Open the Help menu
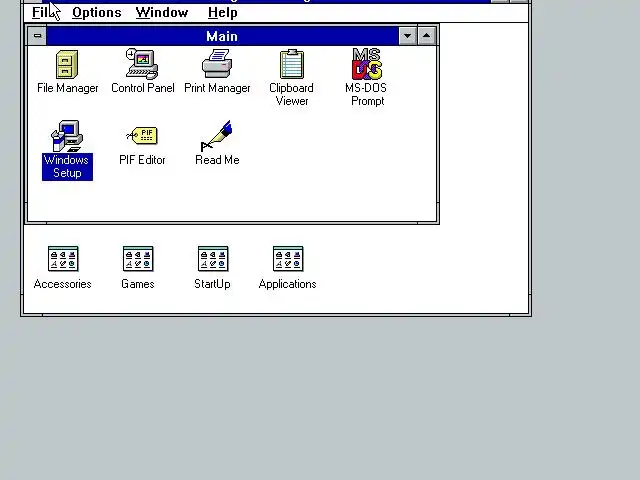 click(222, 13)
